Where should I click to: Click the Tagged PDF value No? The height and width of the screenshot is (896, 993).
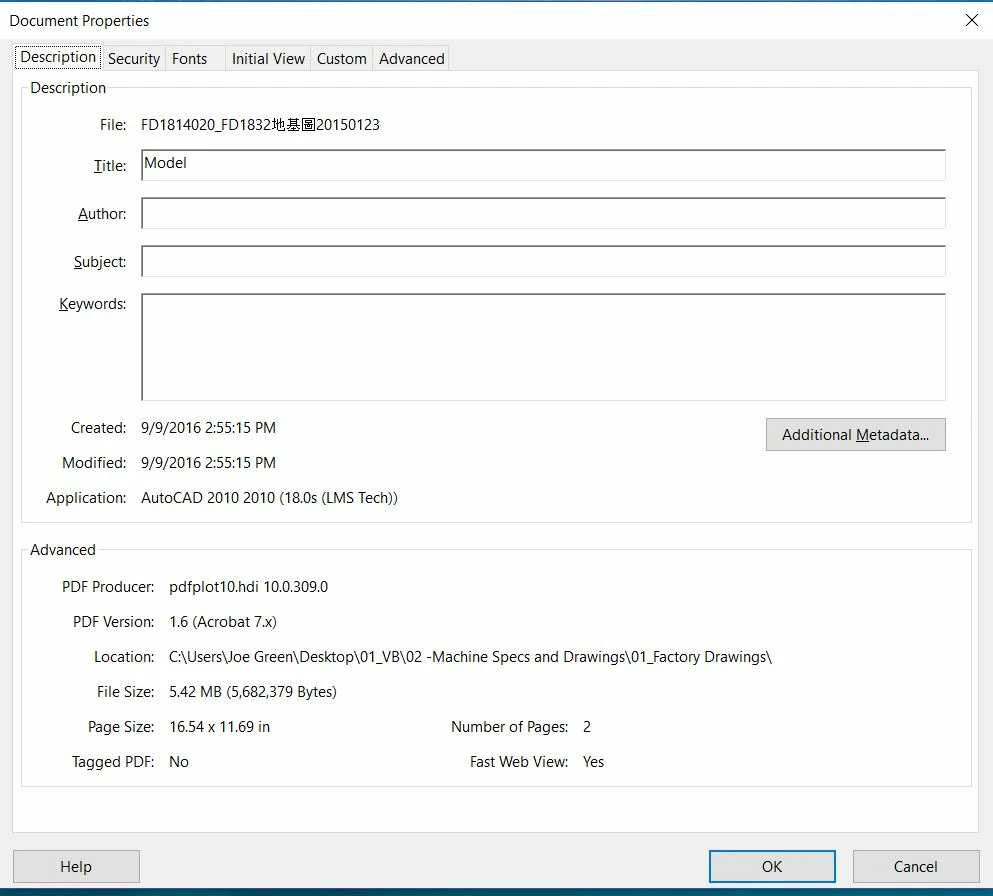[x=179, y=762]
